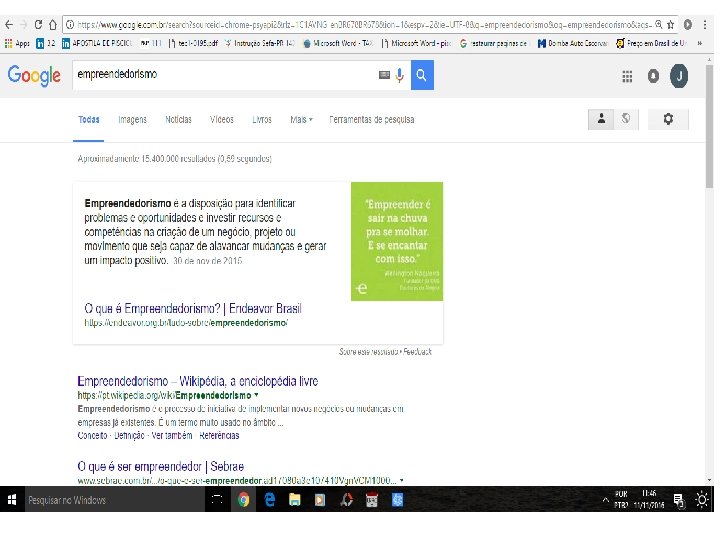720x540 pixels.
Task: Bookmark this page with the star icon
Action: [x=671, y=25]
